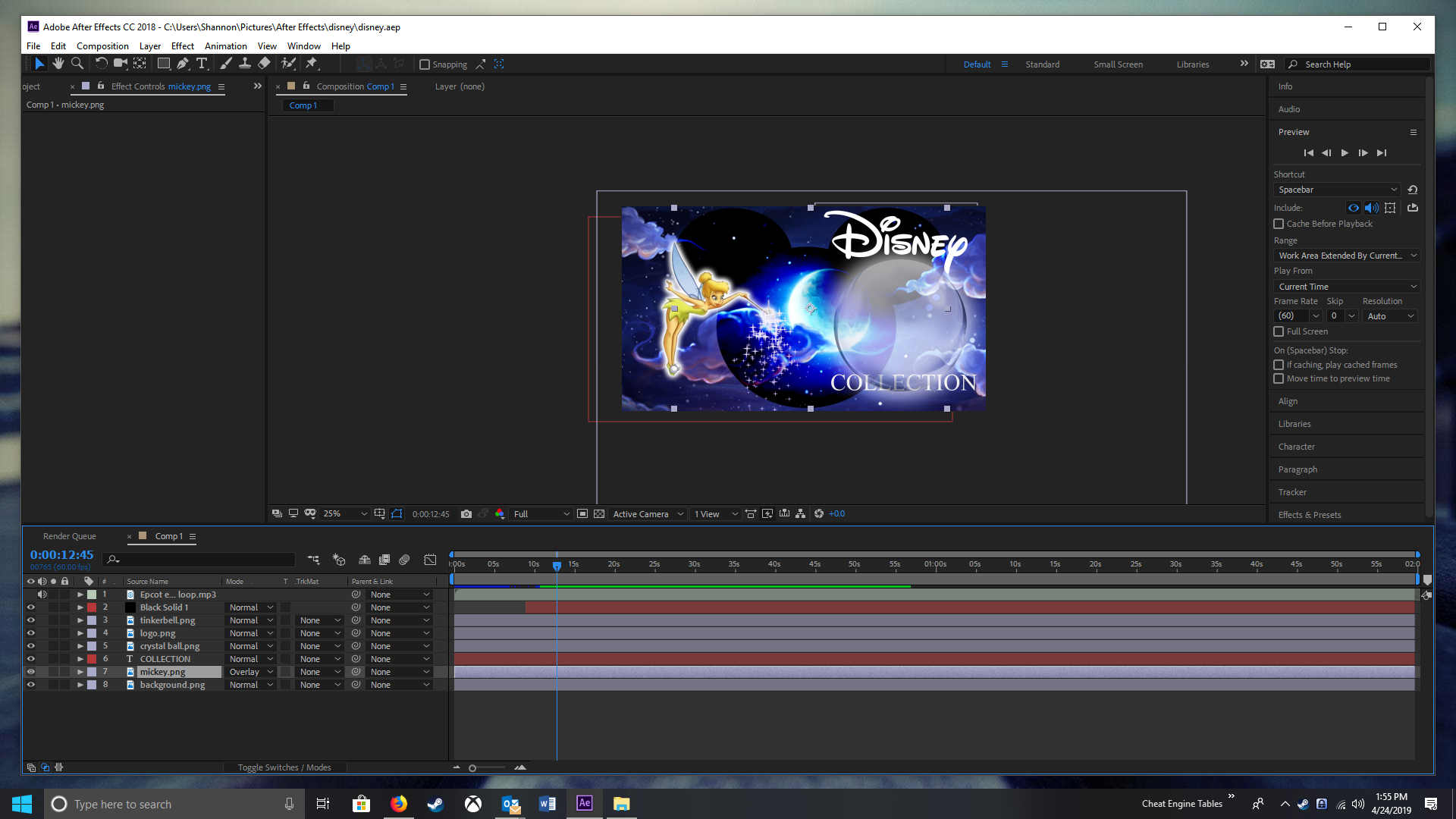Open the Effect menu
This screenshot has height=819, width=1456.
pos(183,46)
